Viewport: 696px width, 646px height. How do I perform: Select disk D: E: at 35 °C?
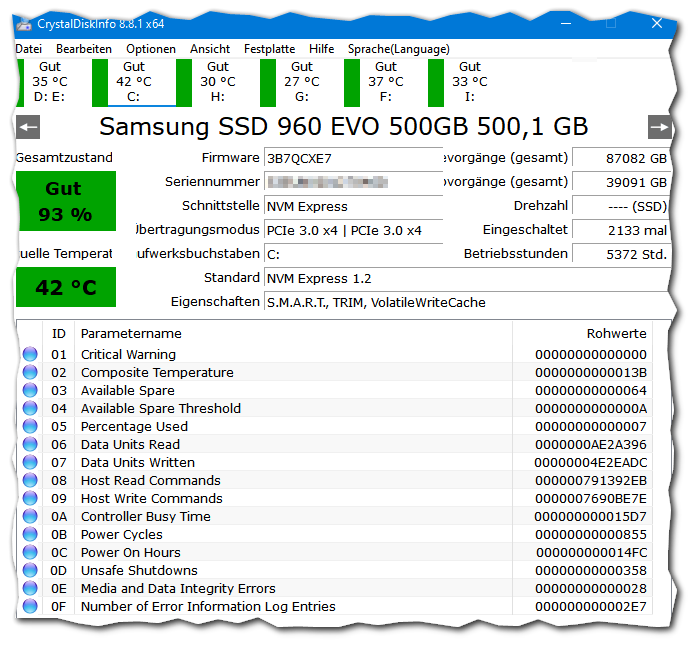click(50, 82)
